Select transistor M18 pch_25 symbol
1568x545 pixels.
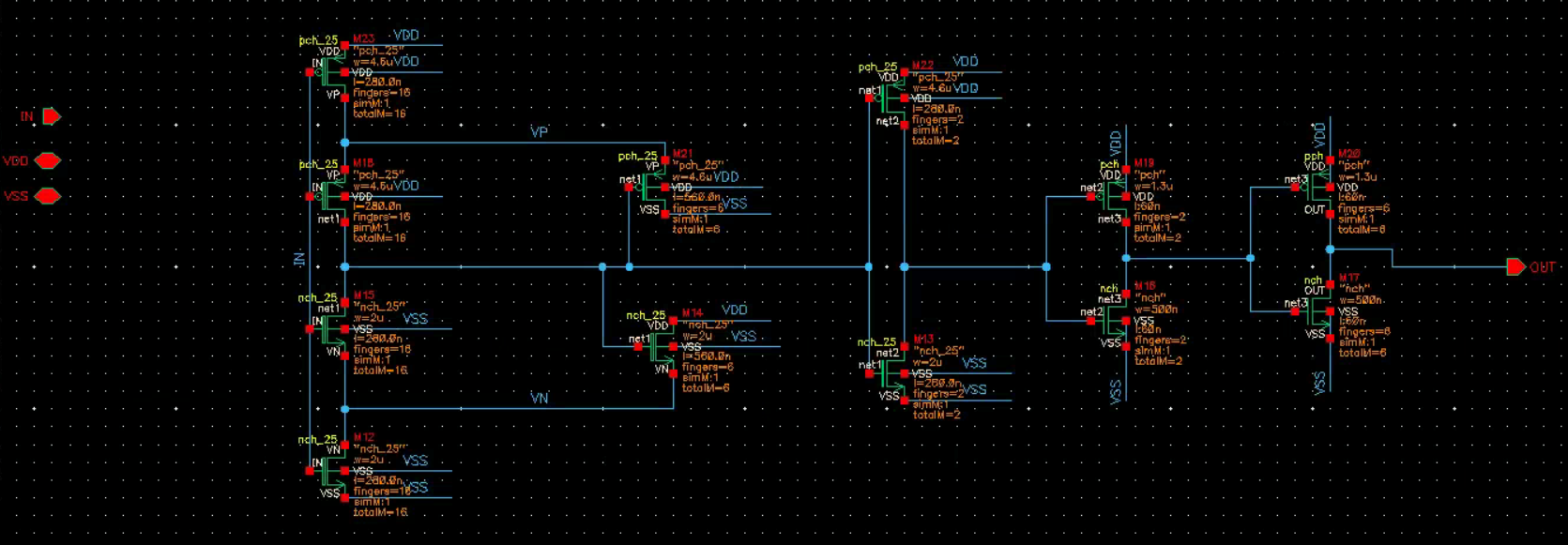click(330, 197)
